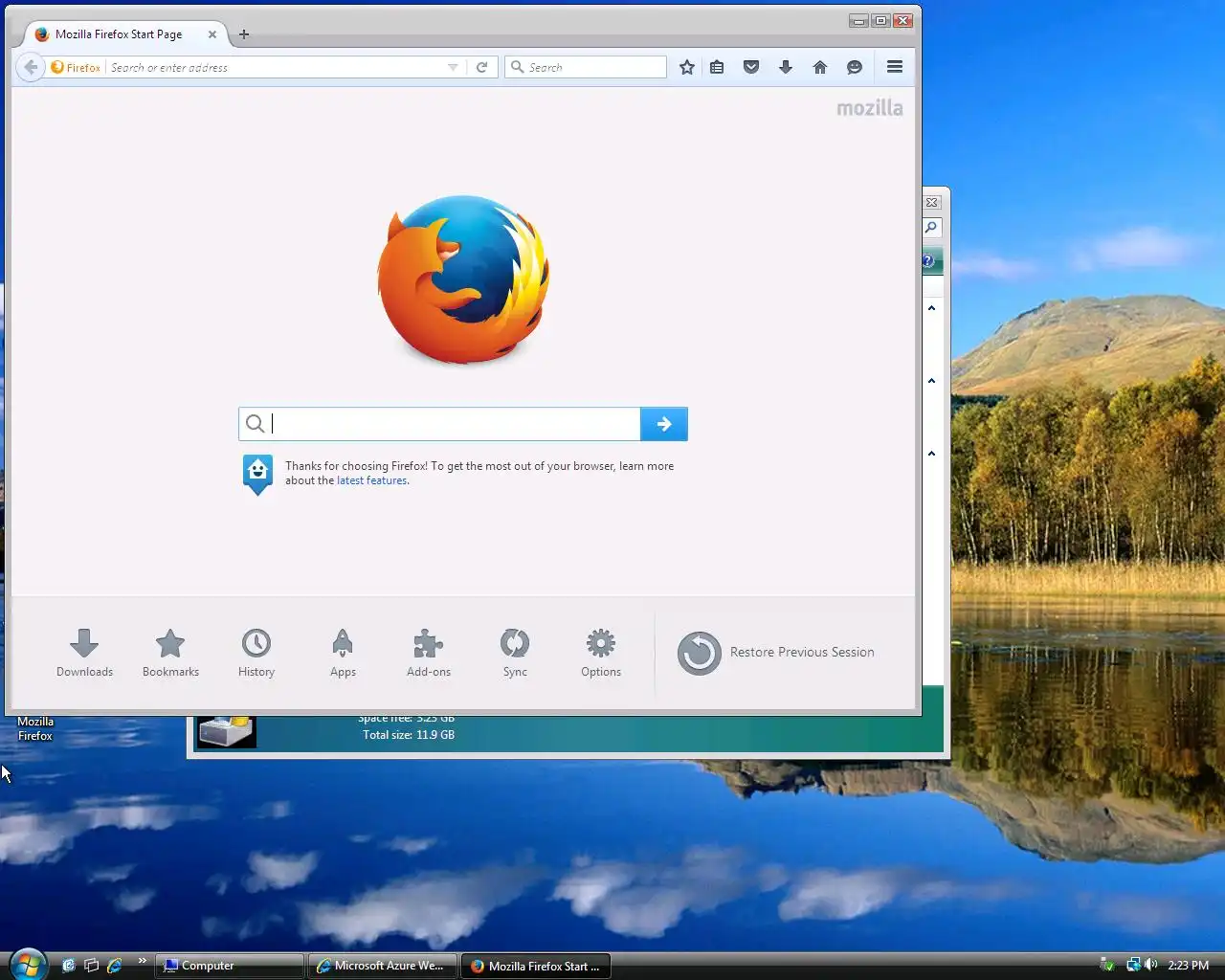Open the URL history dropdown arrow

(x=453, y=67)
